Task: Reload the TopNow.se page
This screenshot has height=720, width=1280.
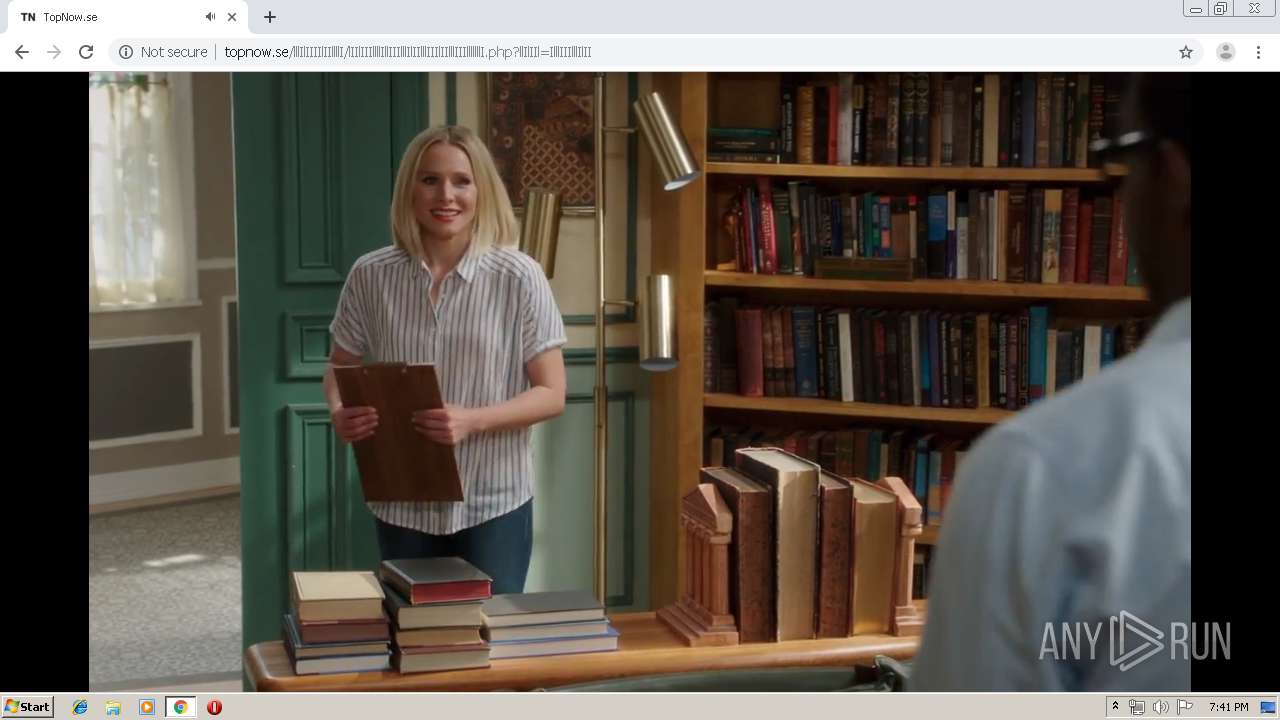Action: coord(86,52)
